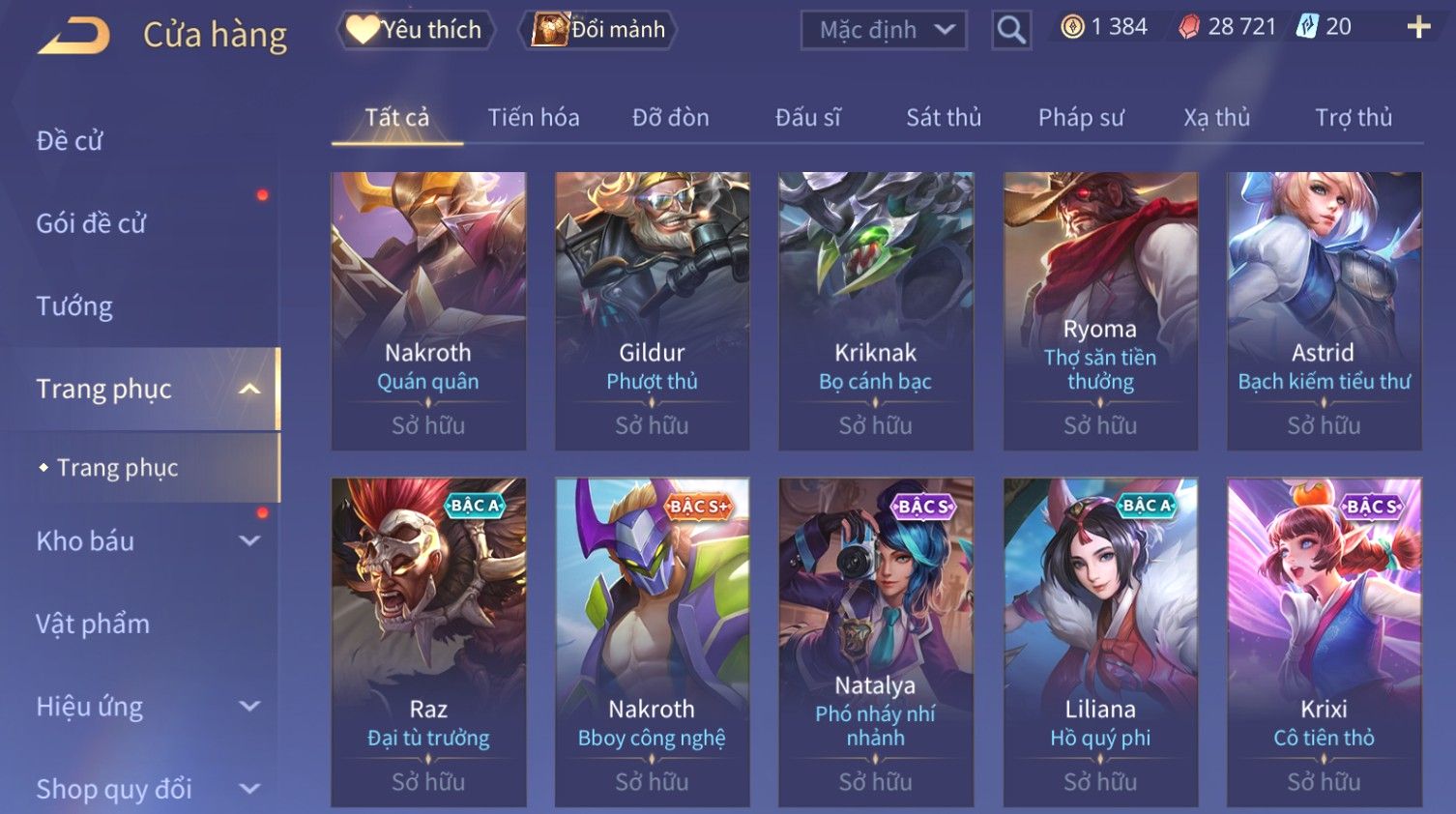Open the Krixi Cô tiên thỏ skin card

click(x=1324, y=642)
